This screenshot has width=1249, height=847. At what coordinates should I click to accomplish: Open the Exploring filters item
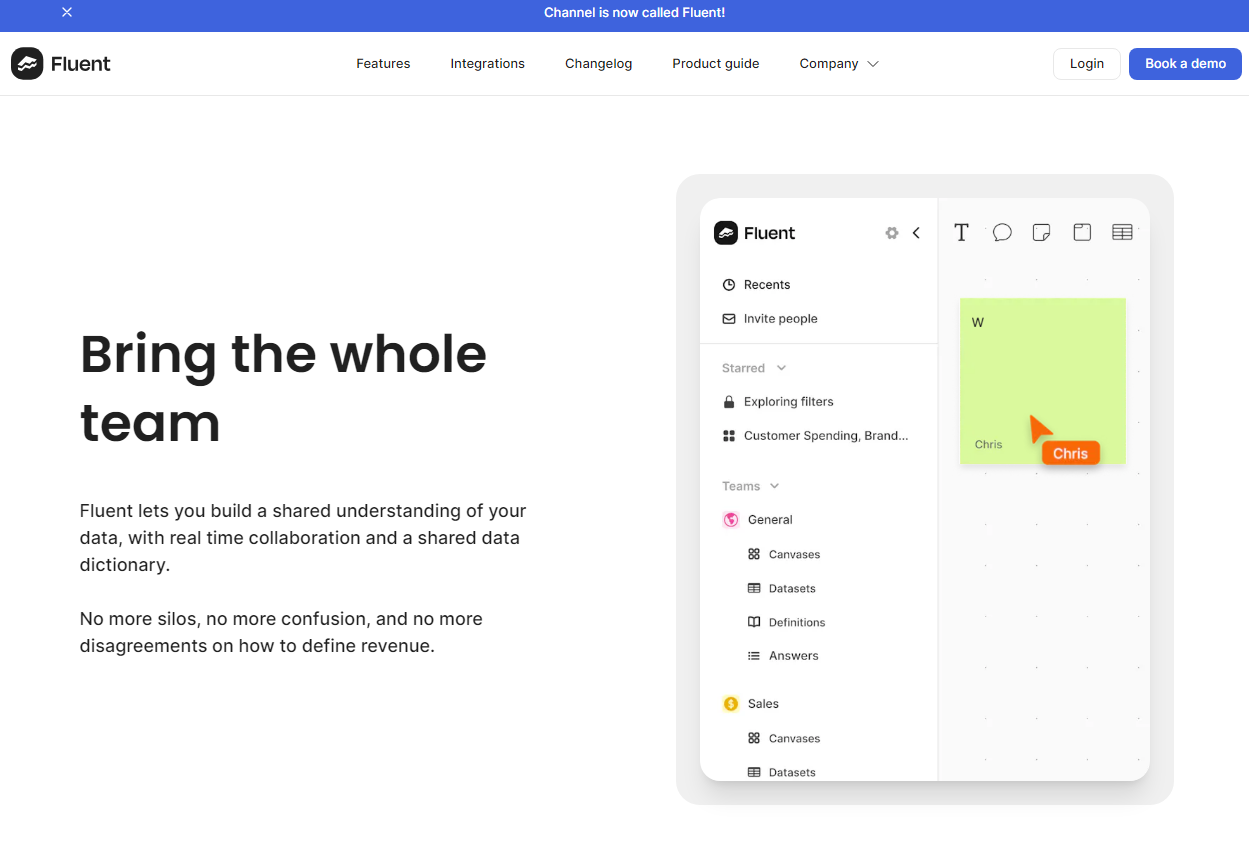coord(789,402)
